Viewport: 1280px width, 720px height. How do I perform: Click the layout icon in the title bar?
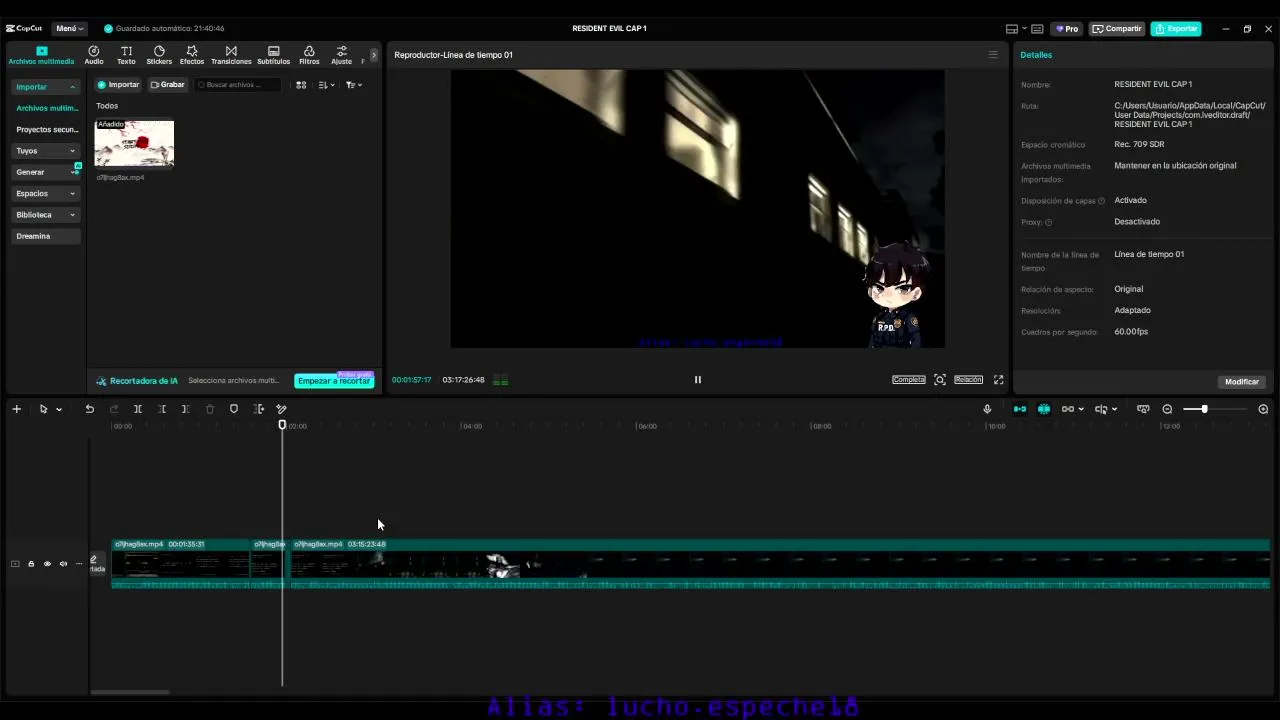[1012, 29]
